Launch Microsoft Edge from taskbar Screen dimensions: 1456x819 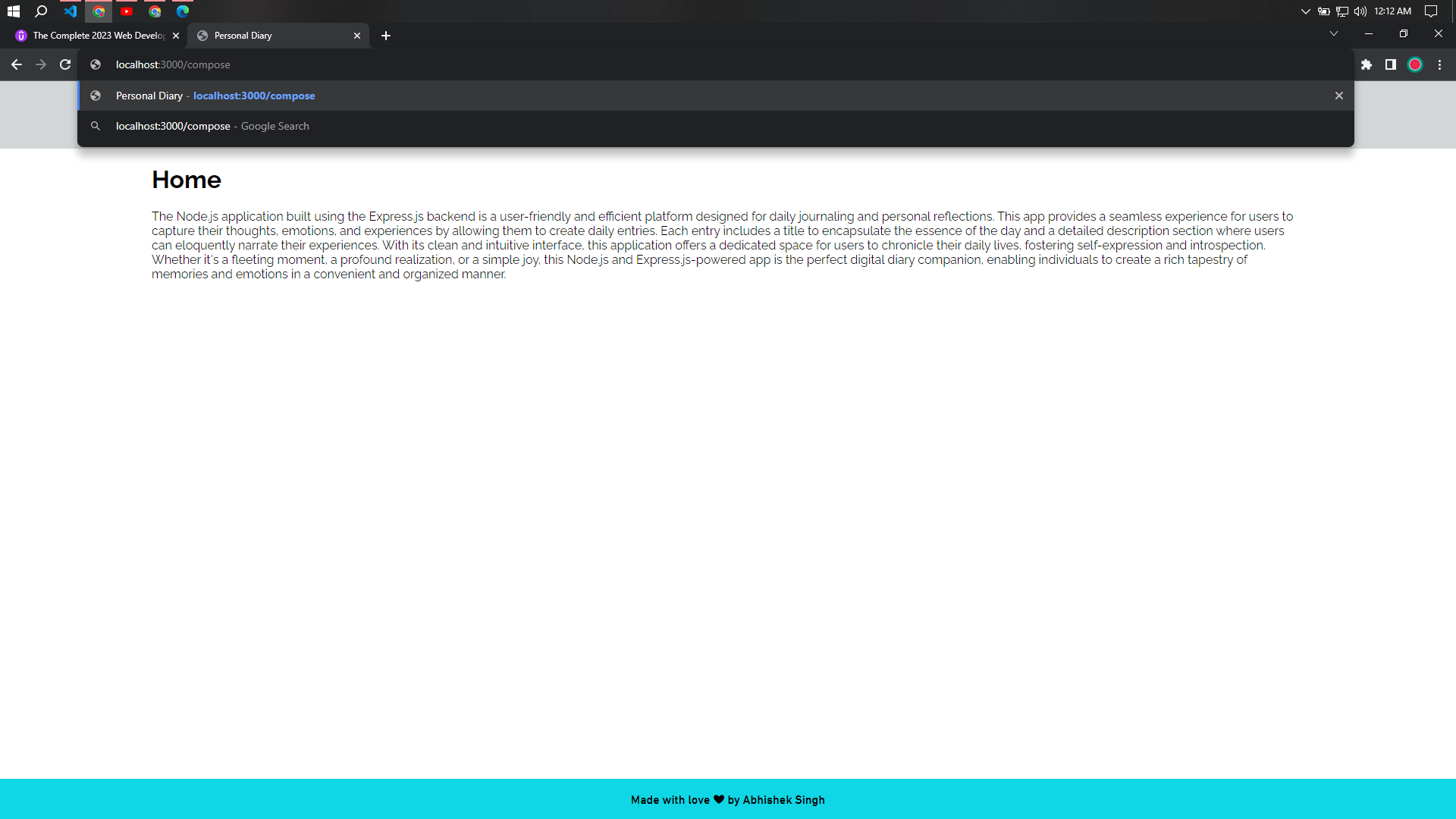click(182, 11)
